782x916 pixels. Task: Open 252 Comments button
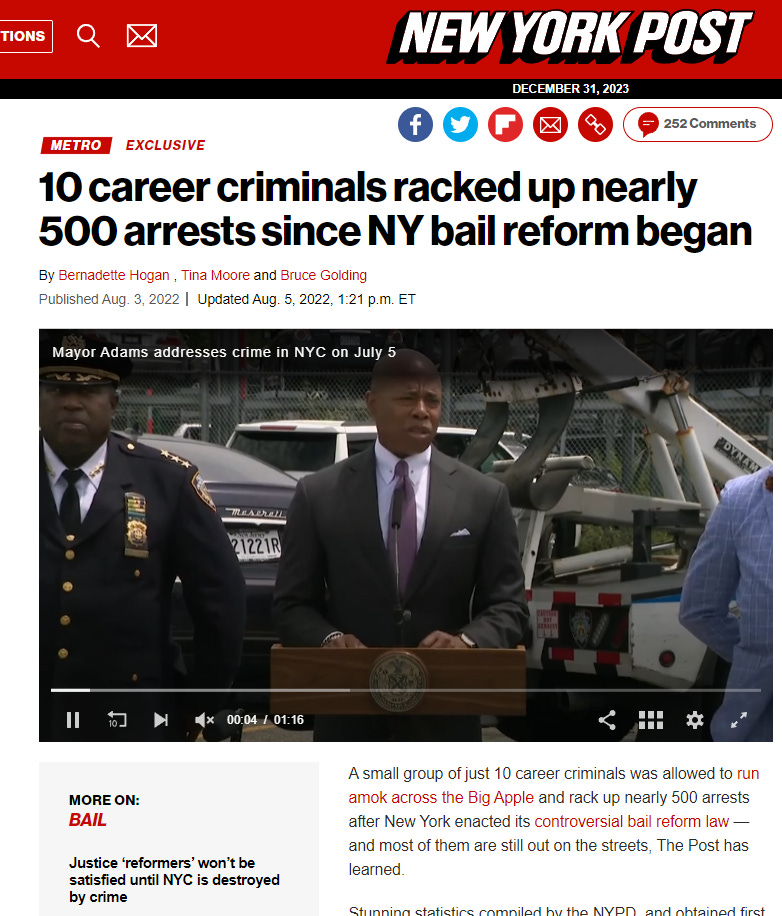[698, 124]
